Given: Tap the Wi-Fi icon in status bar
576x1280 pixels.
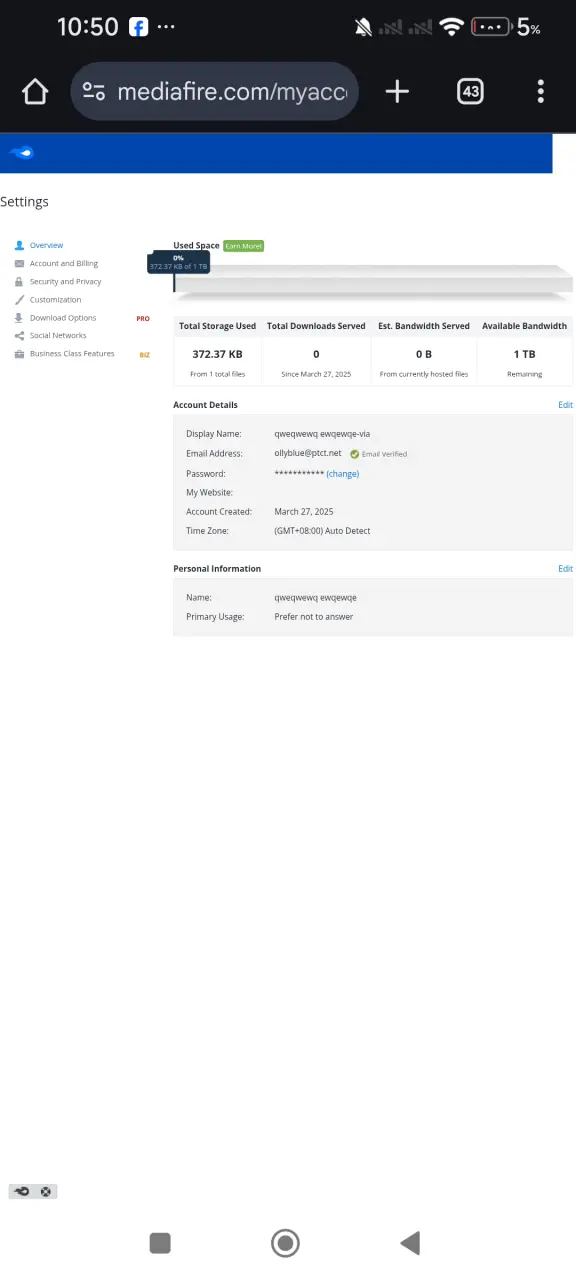Looking at the screenshot, I should coord(453,27).
